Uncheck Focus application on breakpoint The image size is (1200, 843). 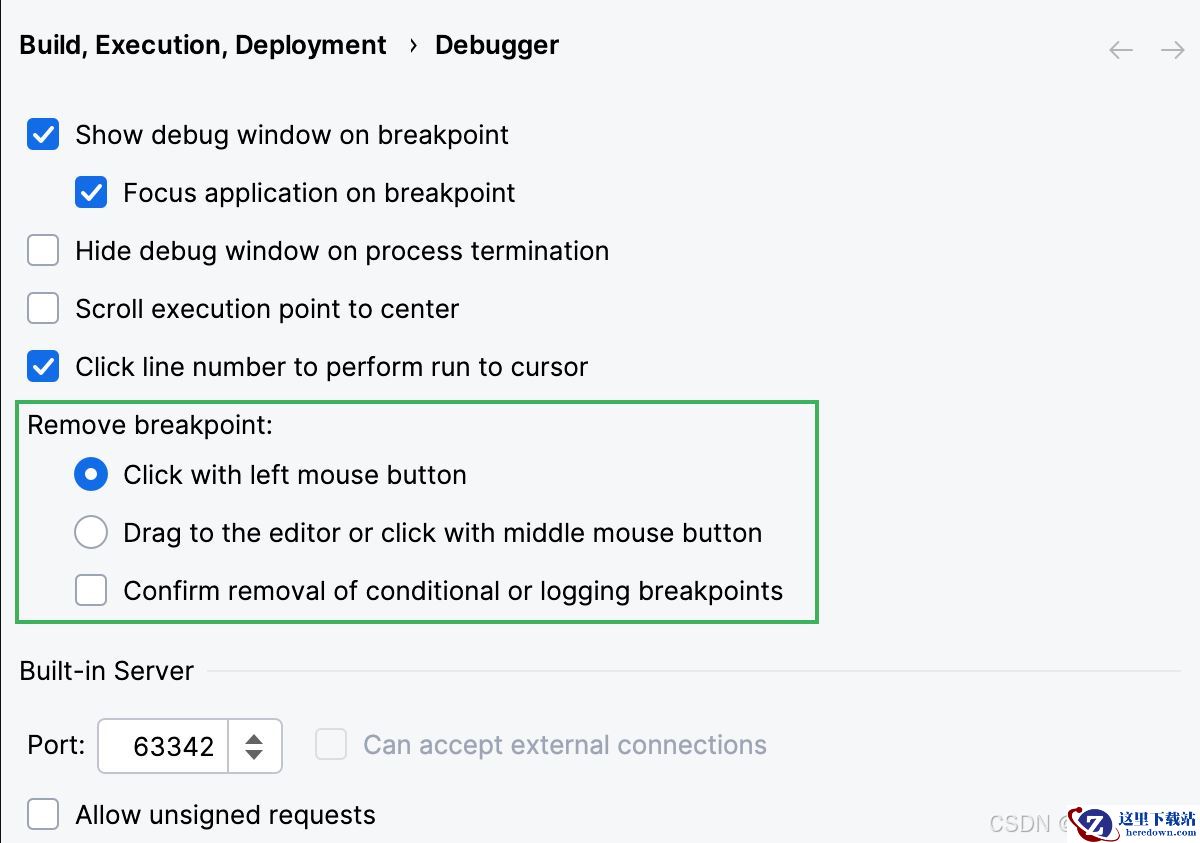(91, 193)
